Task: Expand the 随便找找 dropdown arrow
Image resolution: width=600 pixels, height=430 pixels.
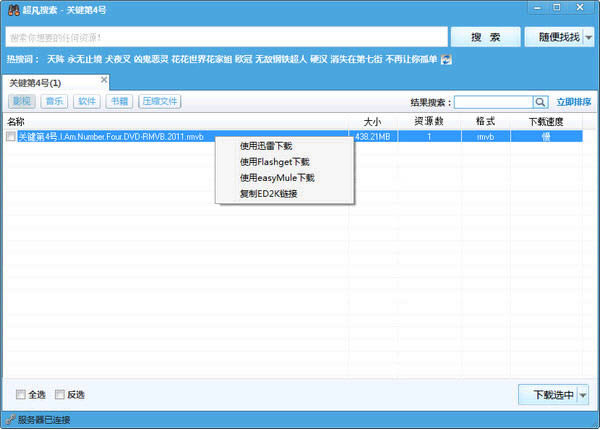Action: [x=588, y=37]
